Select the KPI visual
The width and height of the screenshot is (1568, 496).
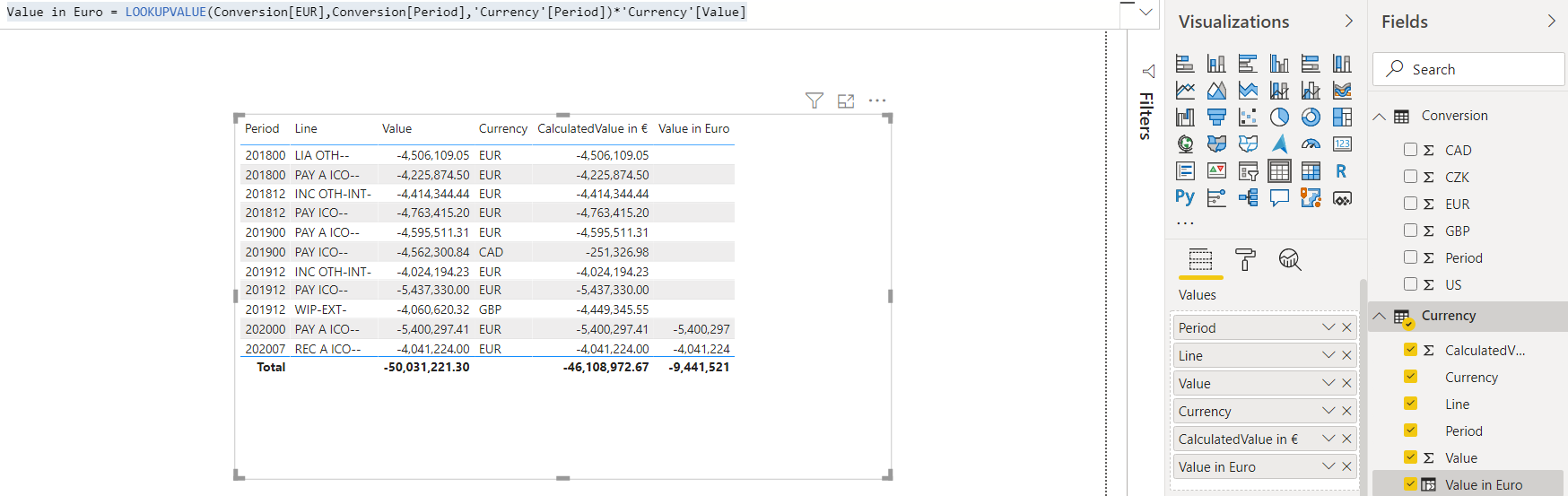tap(1216, 171)
